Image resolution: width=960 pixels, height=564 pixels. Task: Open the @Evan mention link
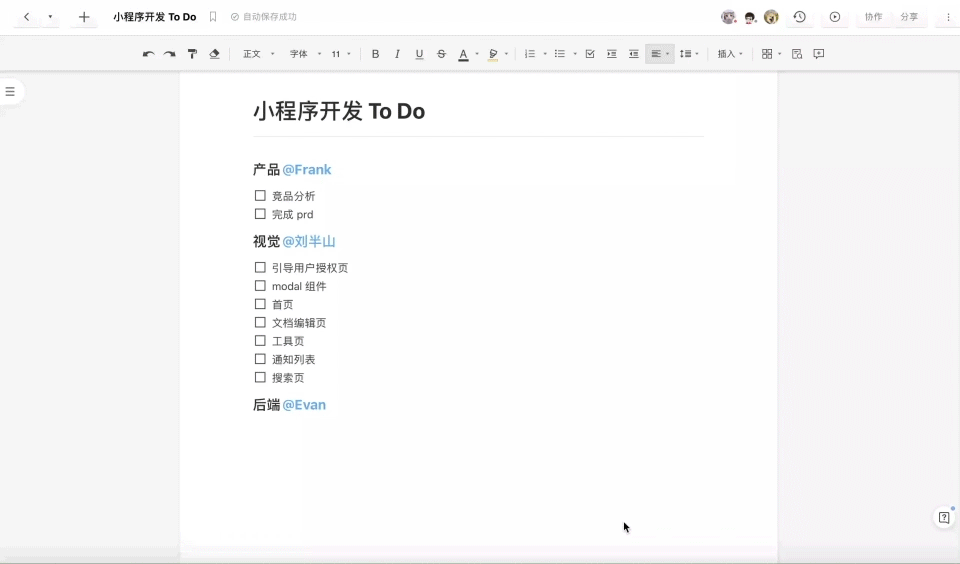coord(304,405)
